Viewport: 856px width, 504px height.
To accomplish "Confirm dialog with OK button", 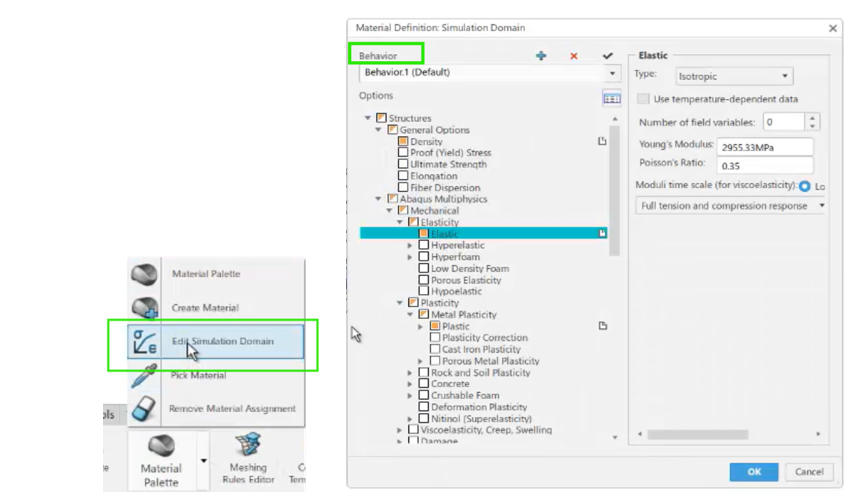I will (x=754, y=472).
